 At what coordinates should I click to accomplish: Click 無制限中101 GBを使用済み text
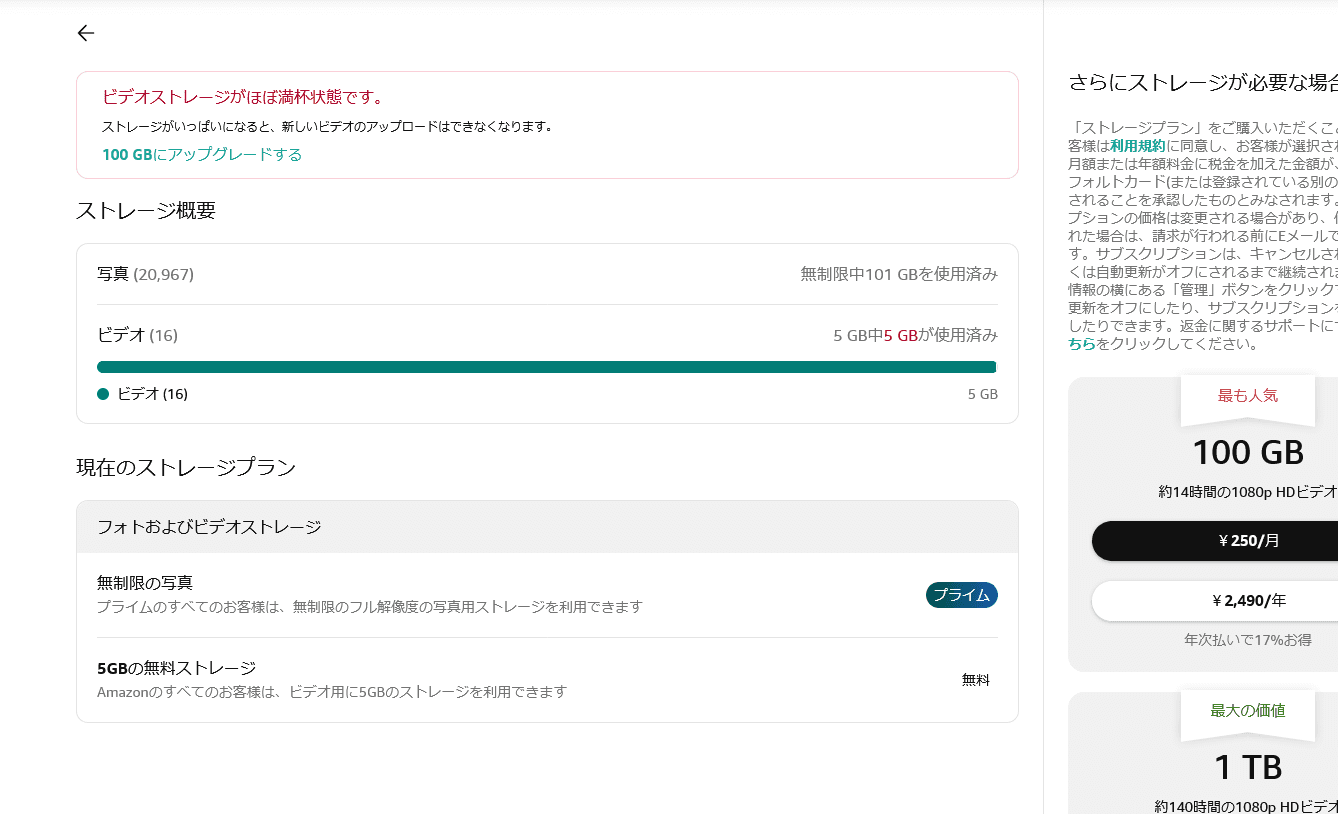[899, 274]
